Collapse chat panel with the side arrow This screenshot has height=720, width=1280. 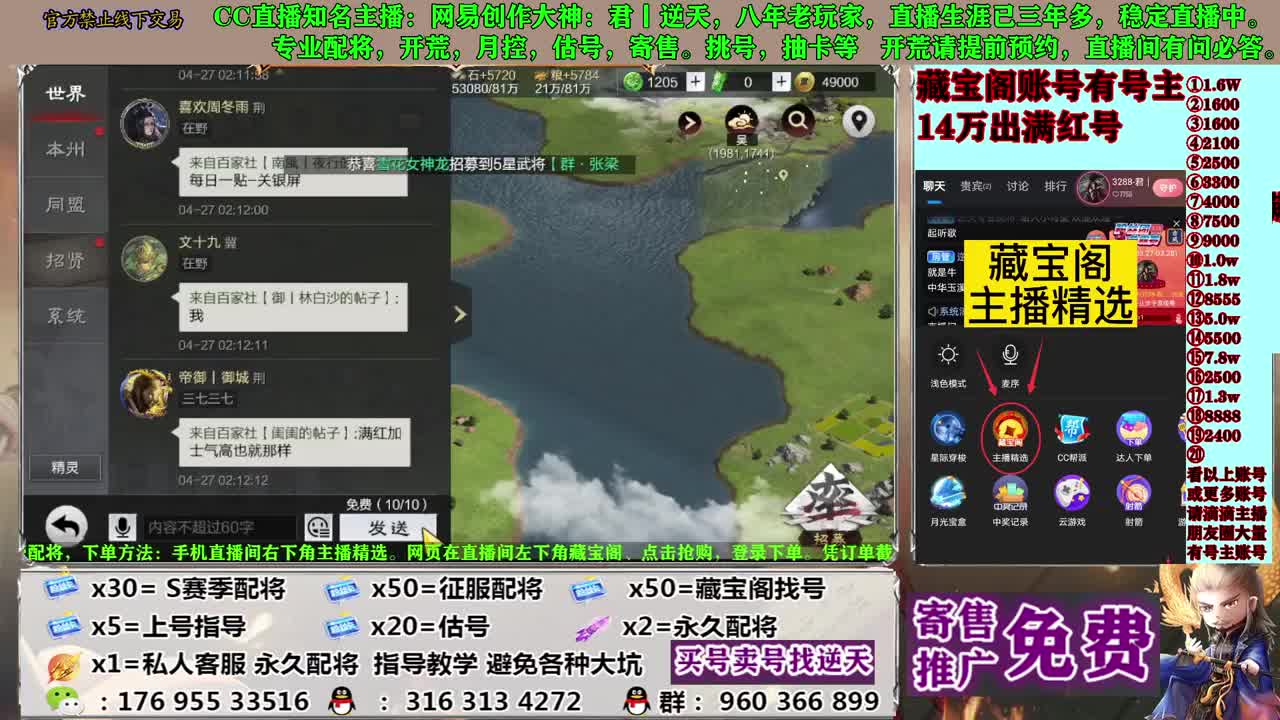(x=460, y=314)
